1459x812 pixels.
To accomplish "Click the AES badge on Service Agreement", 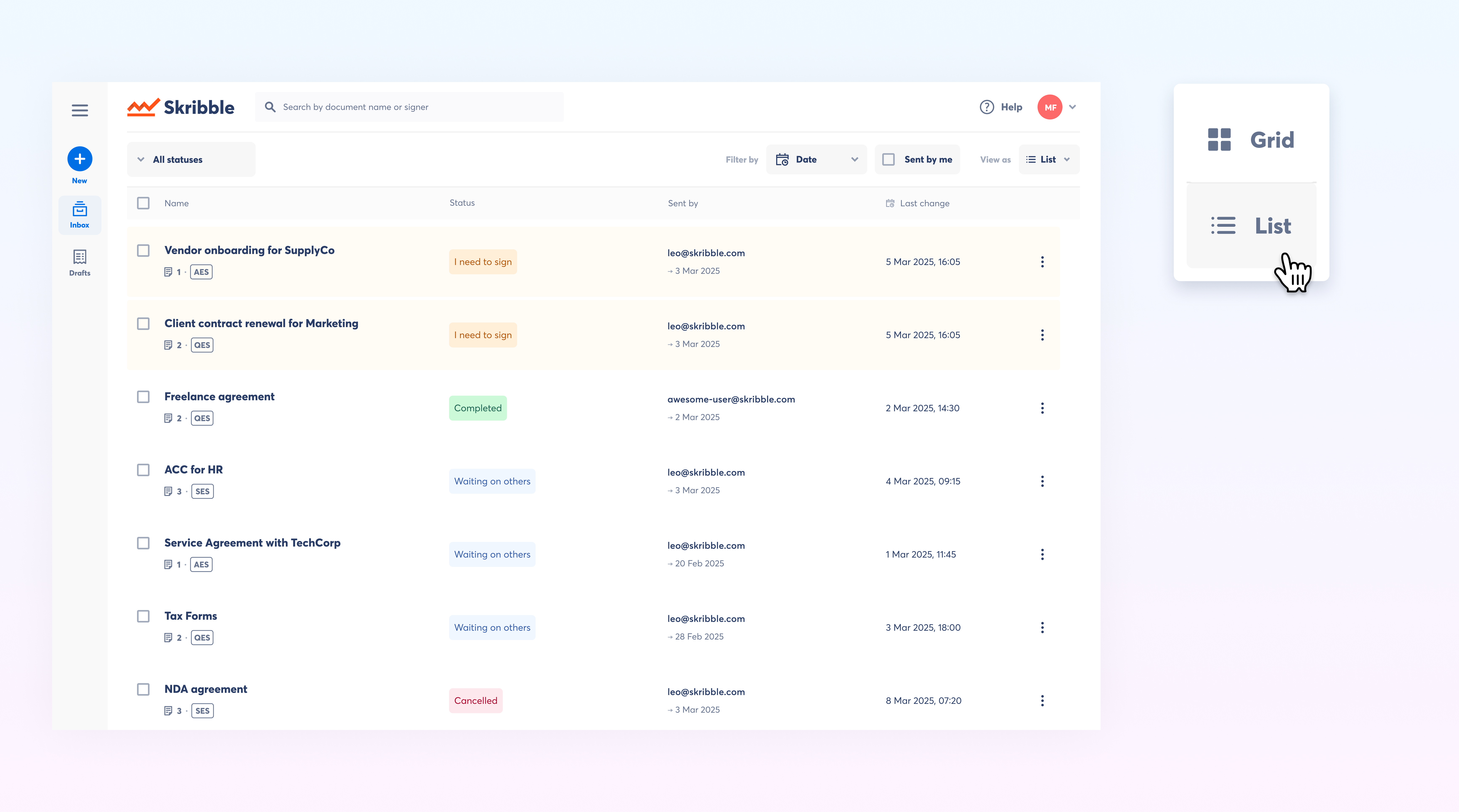I will 201,565.
